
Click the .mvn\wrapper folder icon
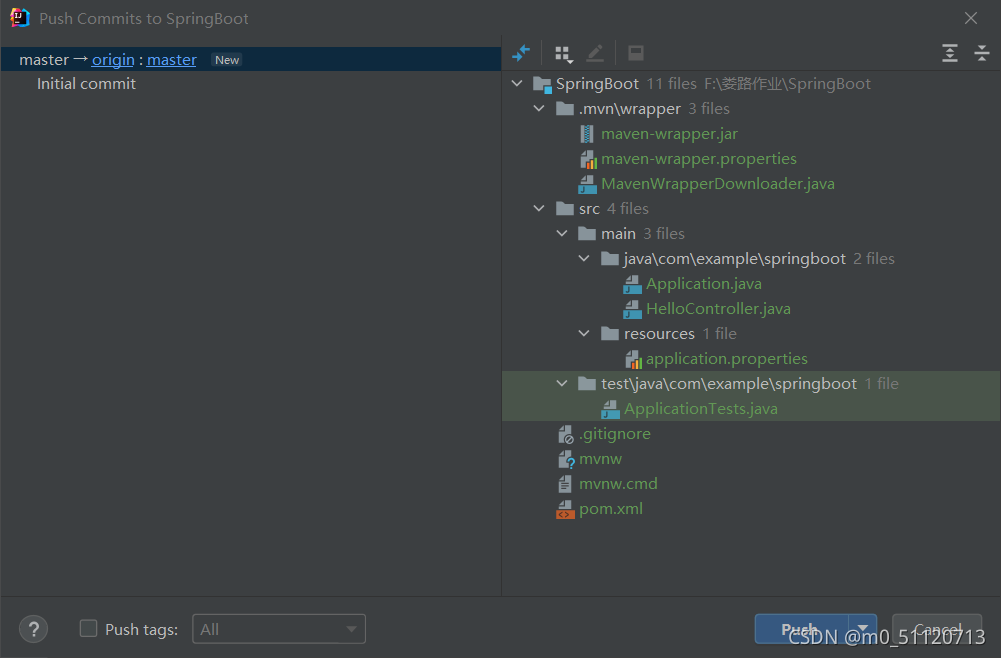point(565,108)
